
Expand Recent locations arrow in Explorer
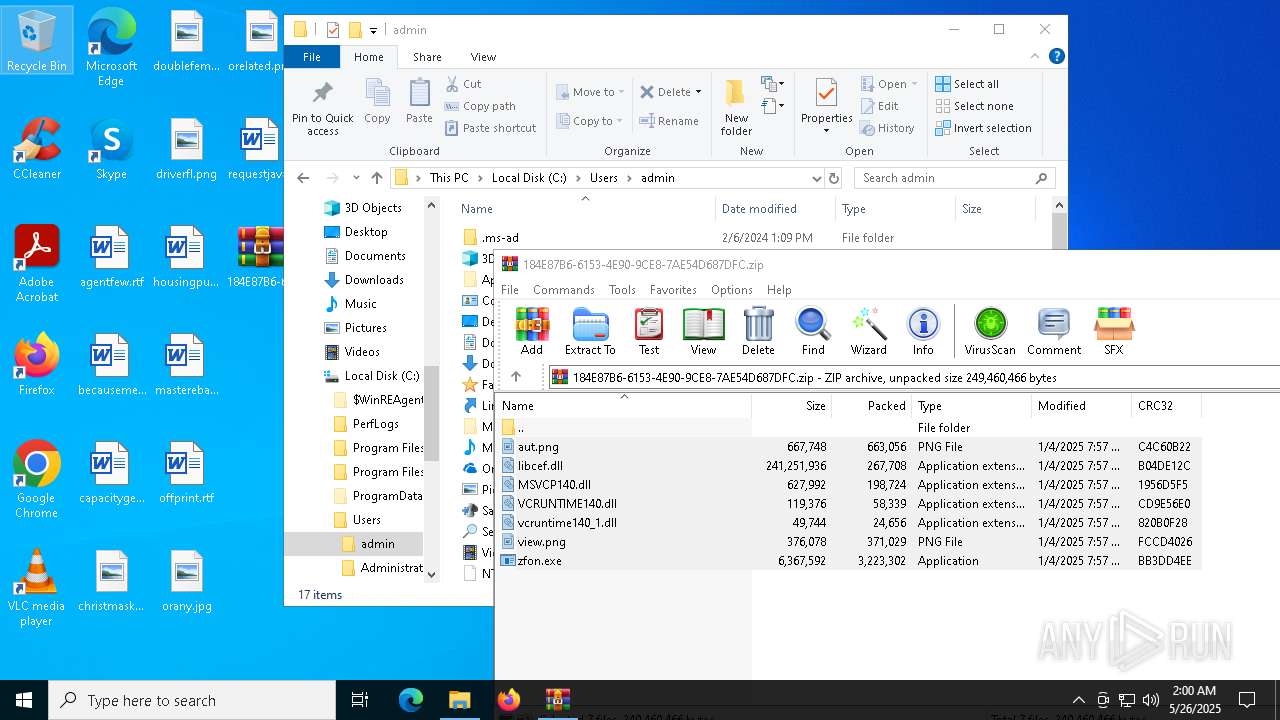coord(356,178)
